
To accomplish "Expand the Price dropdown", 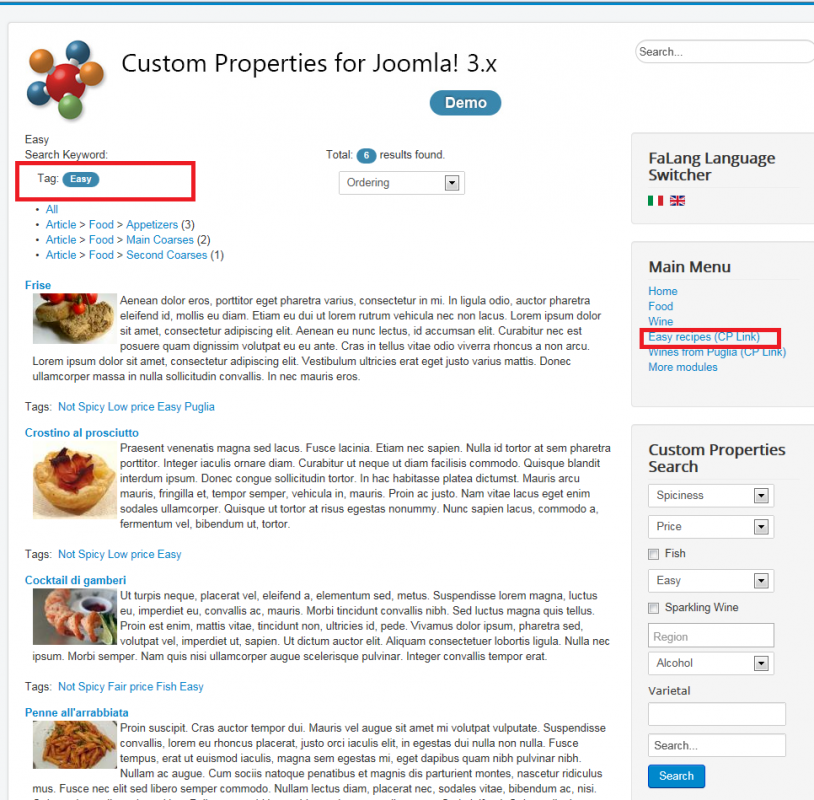I will click(x=711, y=527).
